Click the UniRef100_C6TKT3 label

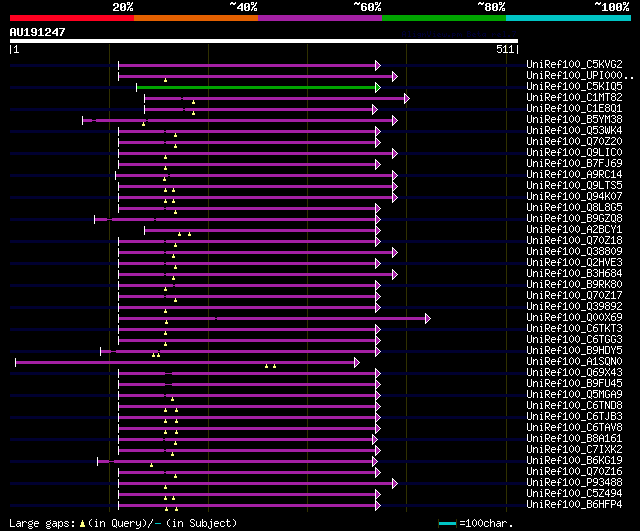[574, 329]
